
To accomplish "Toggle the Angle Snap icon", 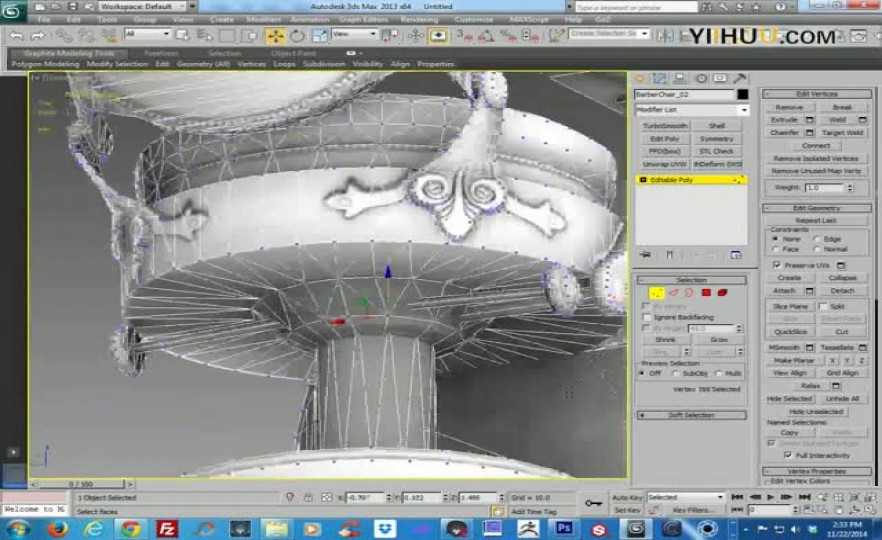I will click(487, 36).
